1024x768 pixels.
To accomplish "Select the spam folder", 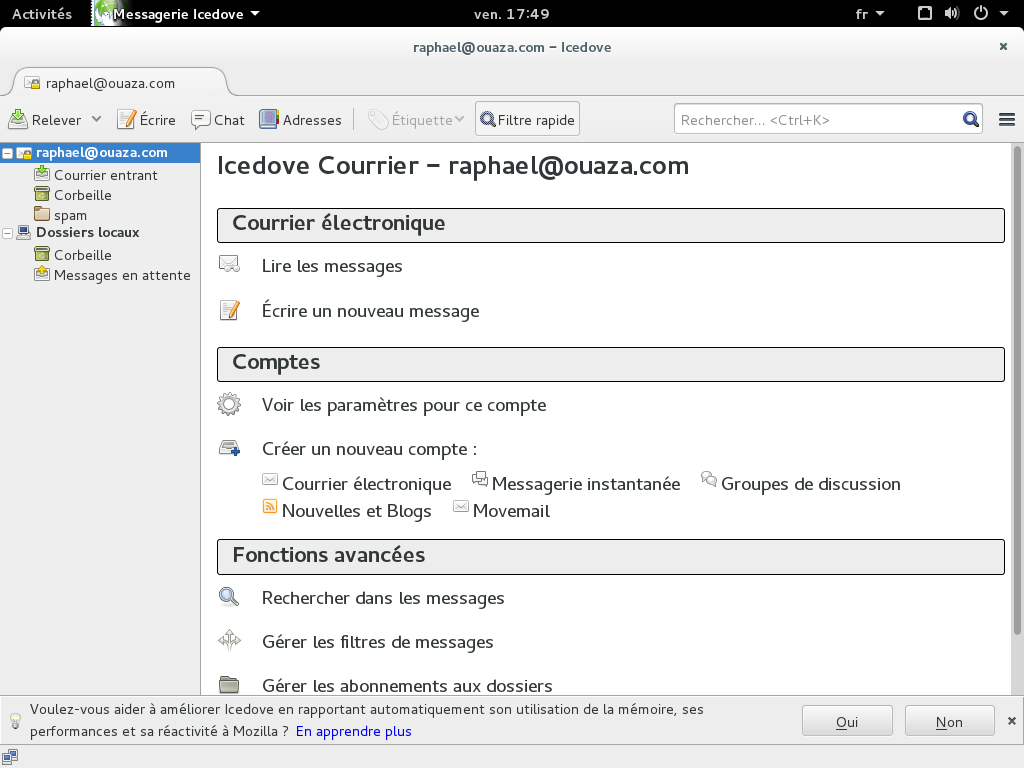I will [70, 216].
